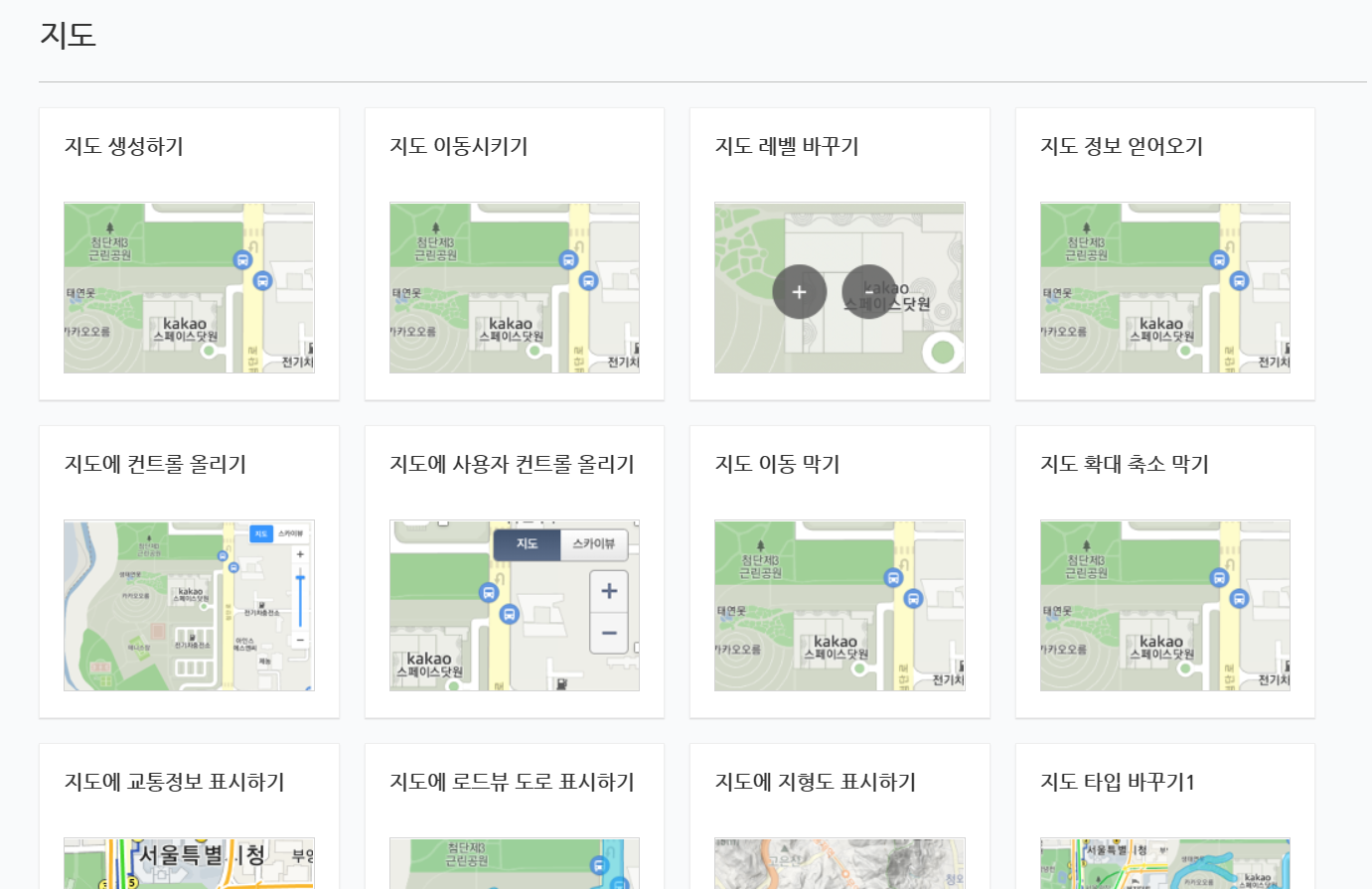
Task: Open the 지도 이동 막기 title link
Action: pos(777,465)
